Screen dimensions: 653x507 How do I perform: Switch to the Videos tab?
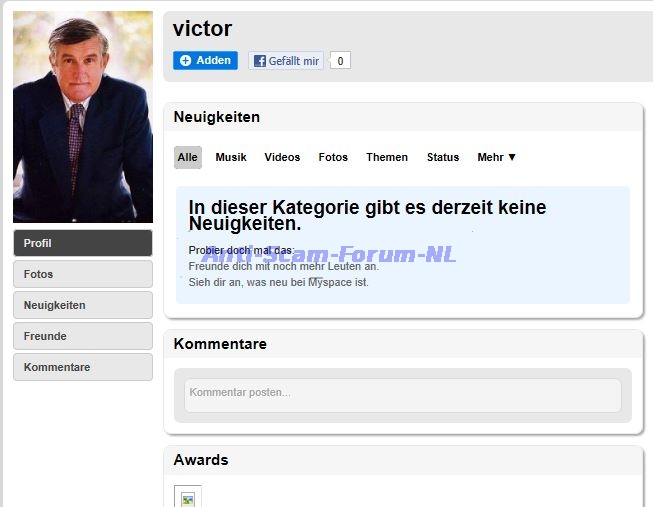(x=282, y=157)
